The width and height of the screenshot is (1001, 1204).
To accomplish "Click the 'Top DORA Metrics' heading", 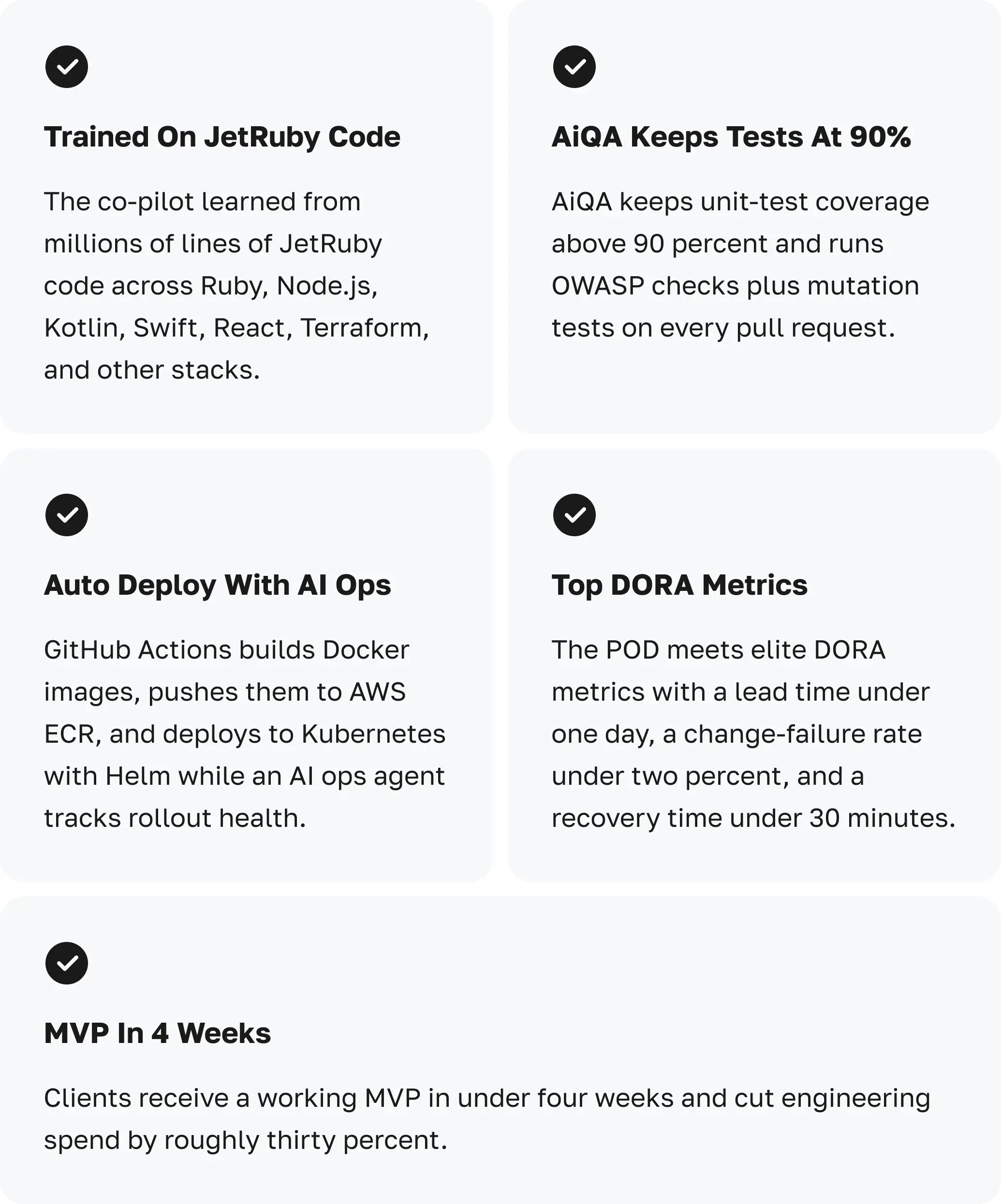I will pos(679,586).
